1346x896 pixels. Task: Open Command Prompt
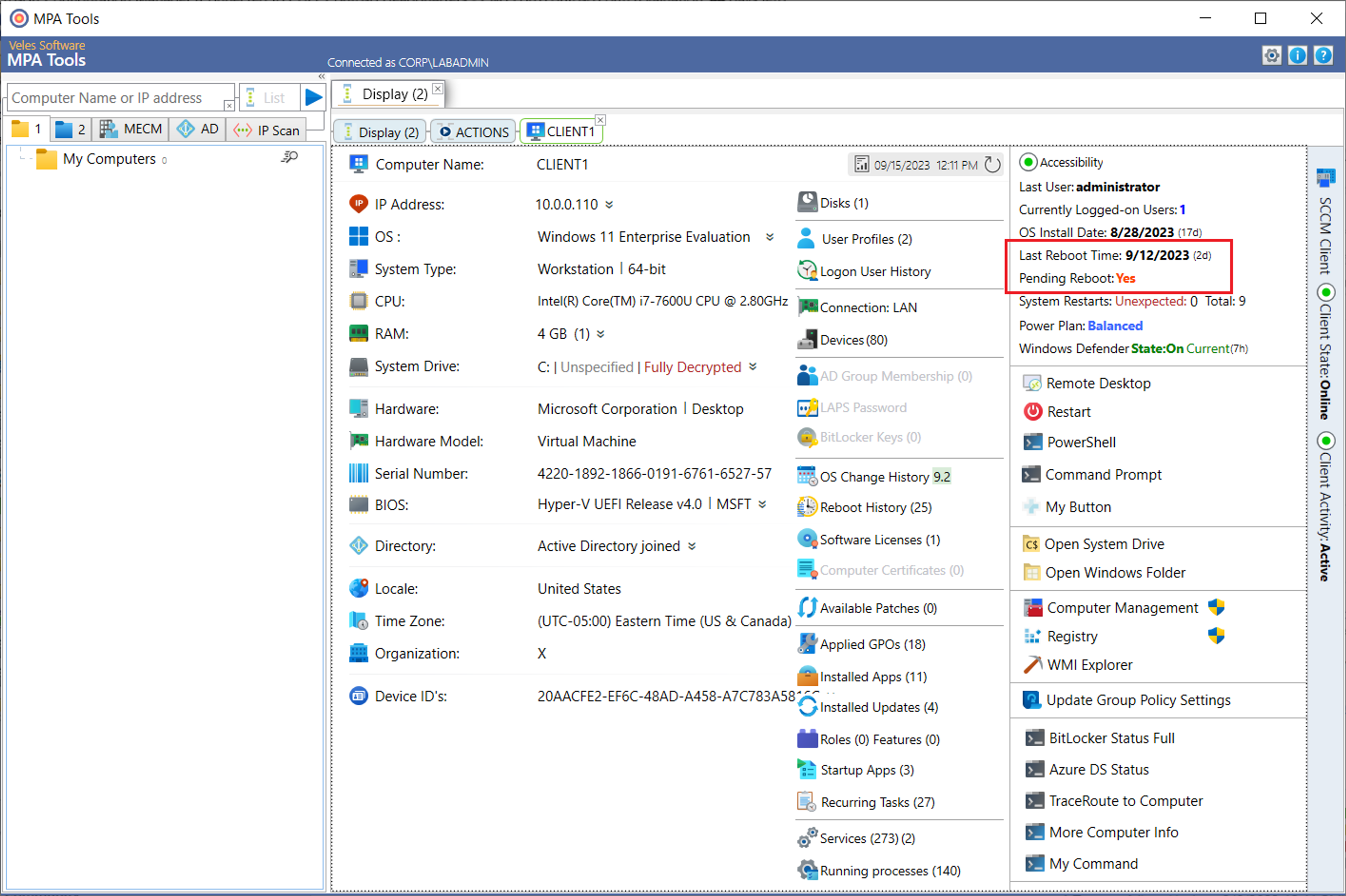coord(1092,474)
